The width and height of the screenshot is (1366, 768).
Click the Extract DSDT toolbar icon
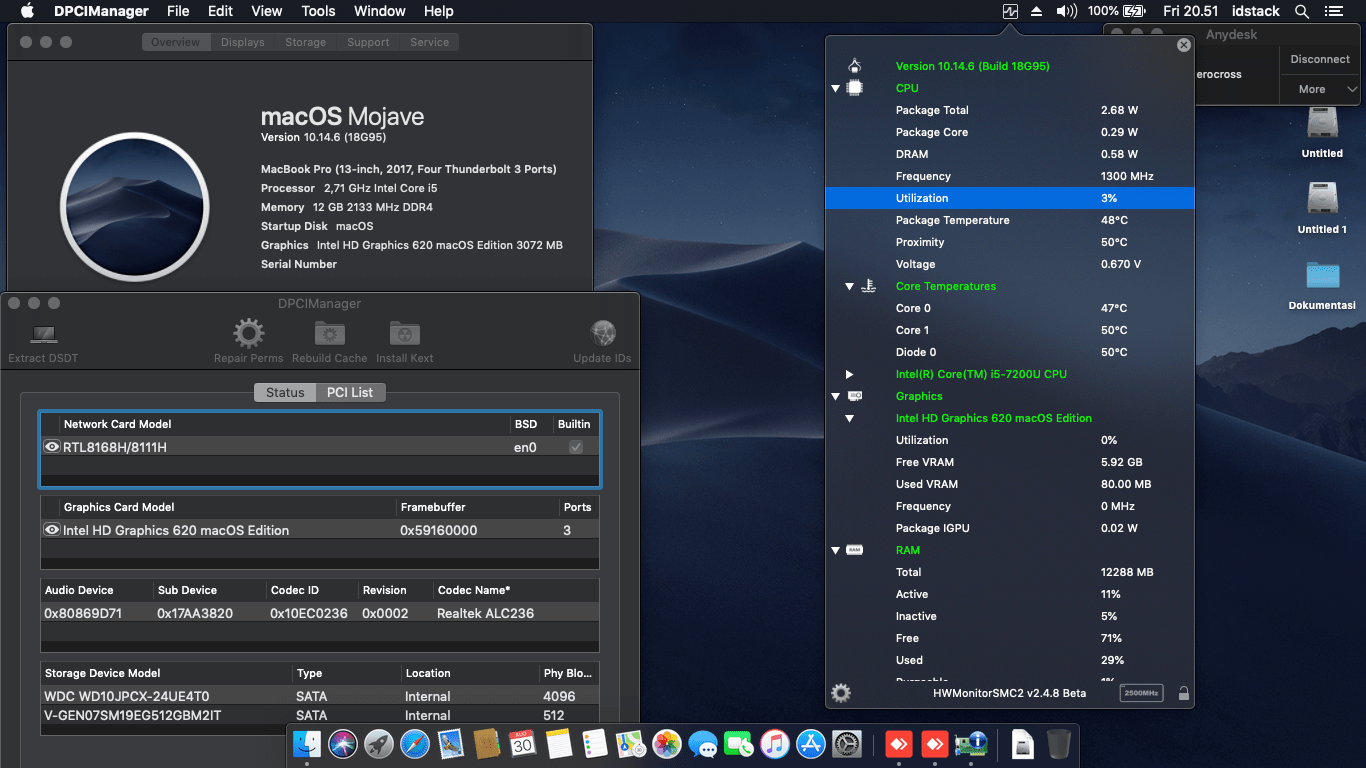tap(43, 335)
